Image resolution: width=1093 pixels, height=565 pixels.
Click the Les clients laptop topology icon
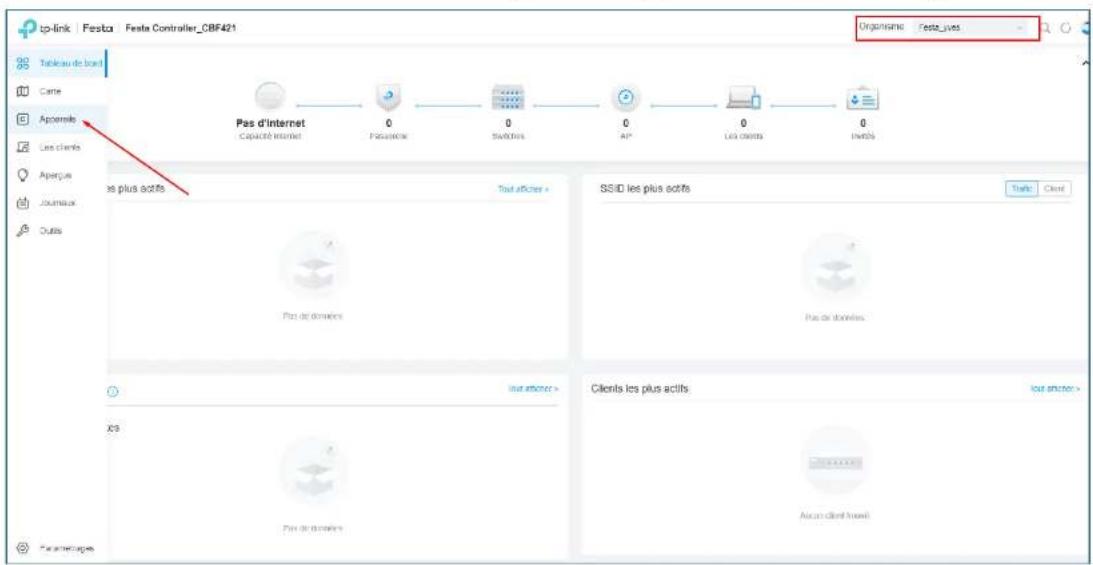click(x=744, y=100)
